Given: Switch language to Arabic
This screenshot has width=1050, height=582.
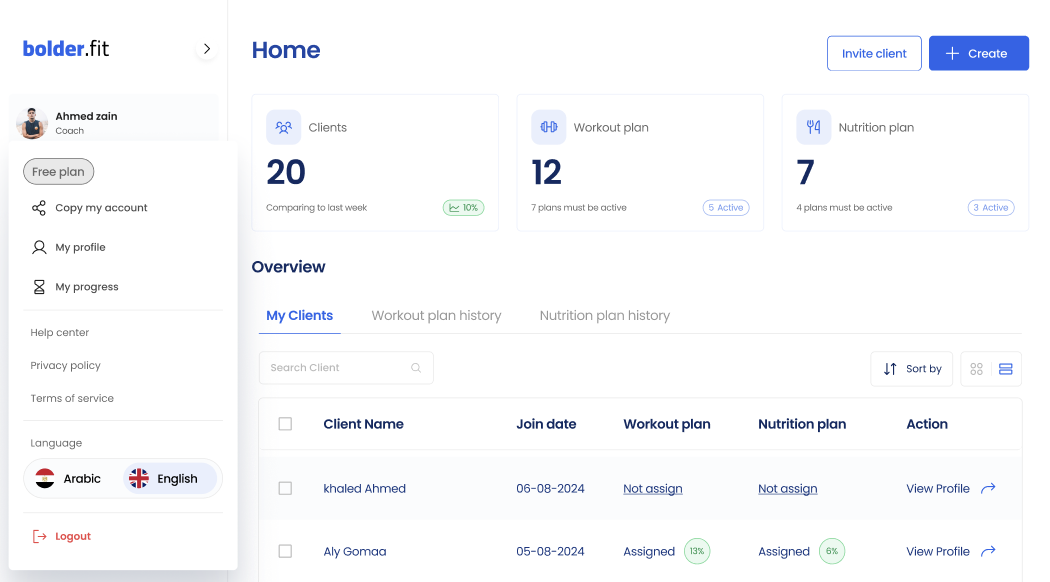Looking at the screenshot, I should (x=70, y=479).
